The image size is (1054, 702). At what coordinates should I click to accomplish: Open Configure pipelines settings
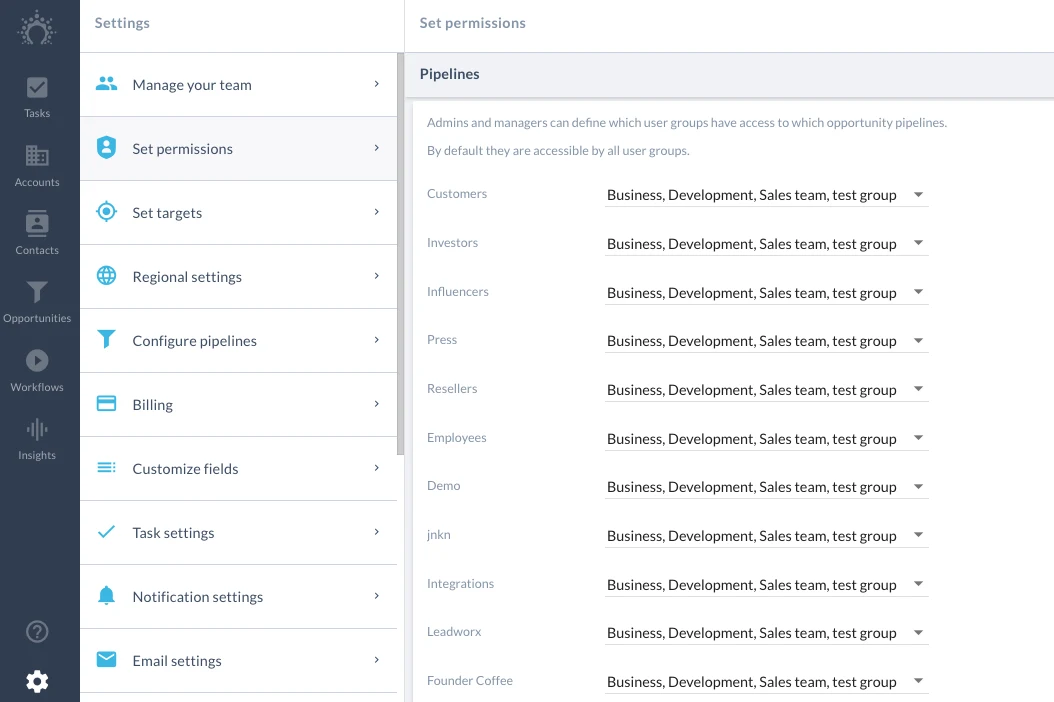coord(239,341)
